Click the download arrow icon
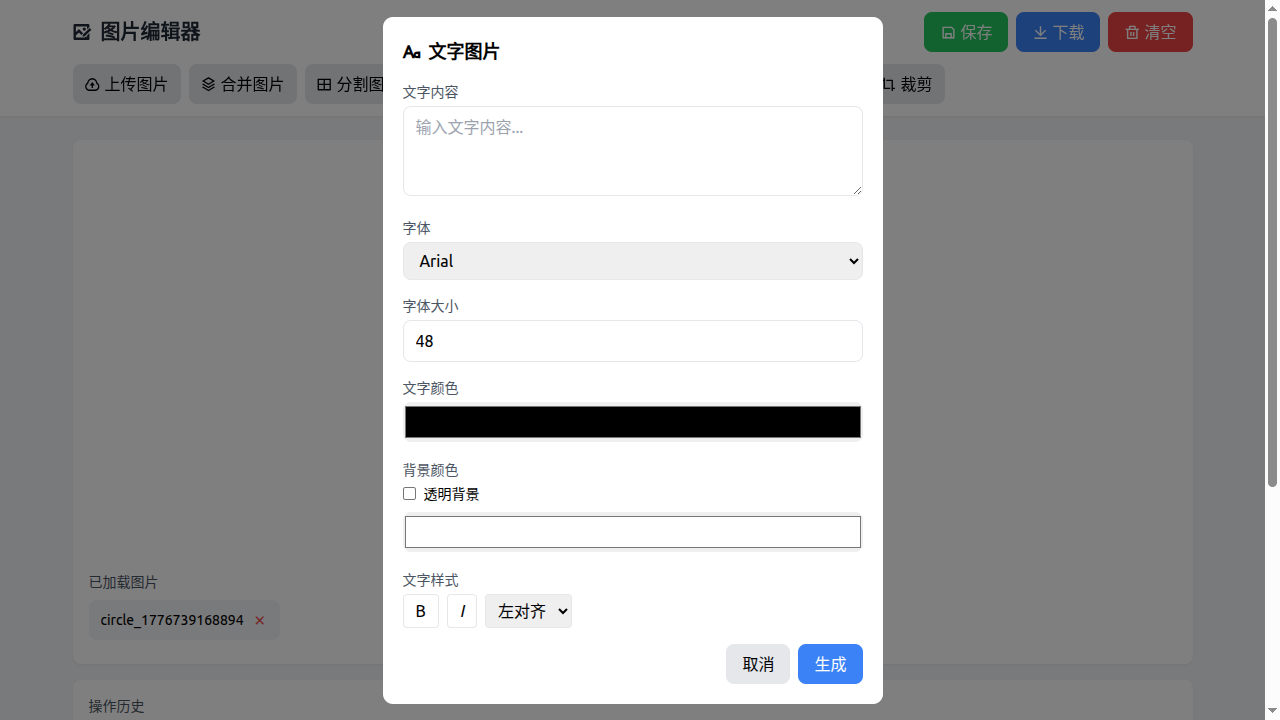Screen dimensions: 1280x720 point(1040,33)
